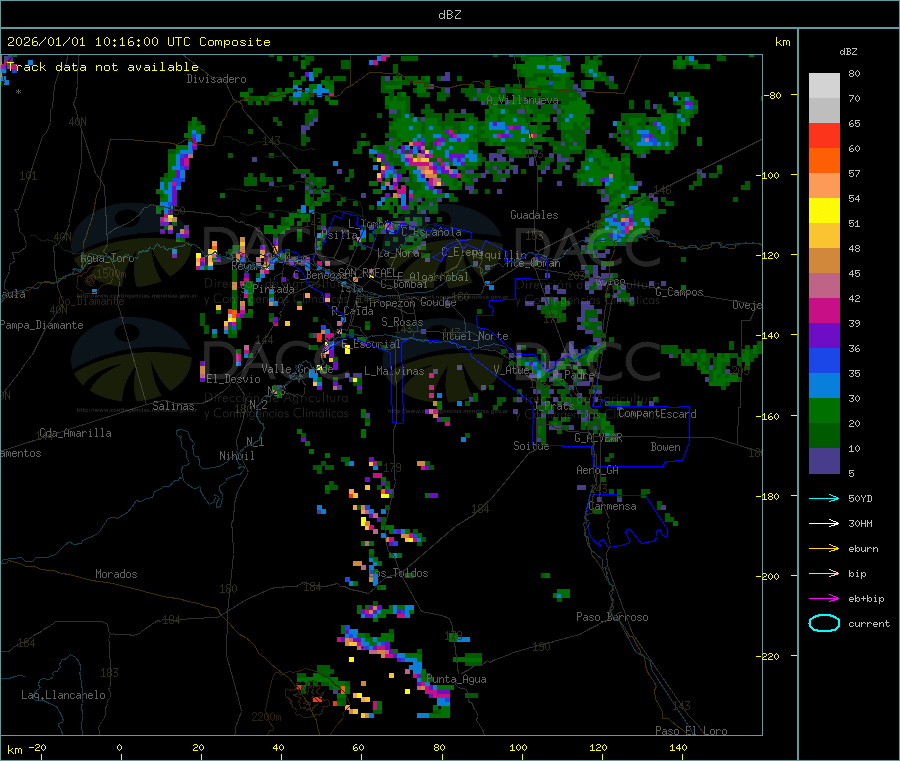The image size is (900, 761).
Task: Click the 'km' label at bottom left
Action: (14, 750)
